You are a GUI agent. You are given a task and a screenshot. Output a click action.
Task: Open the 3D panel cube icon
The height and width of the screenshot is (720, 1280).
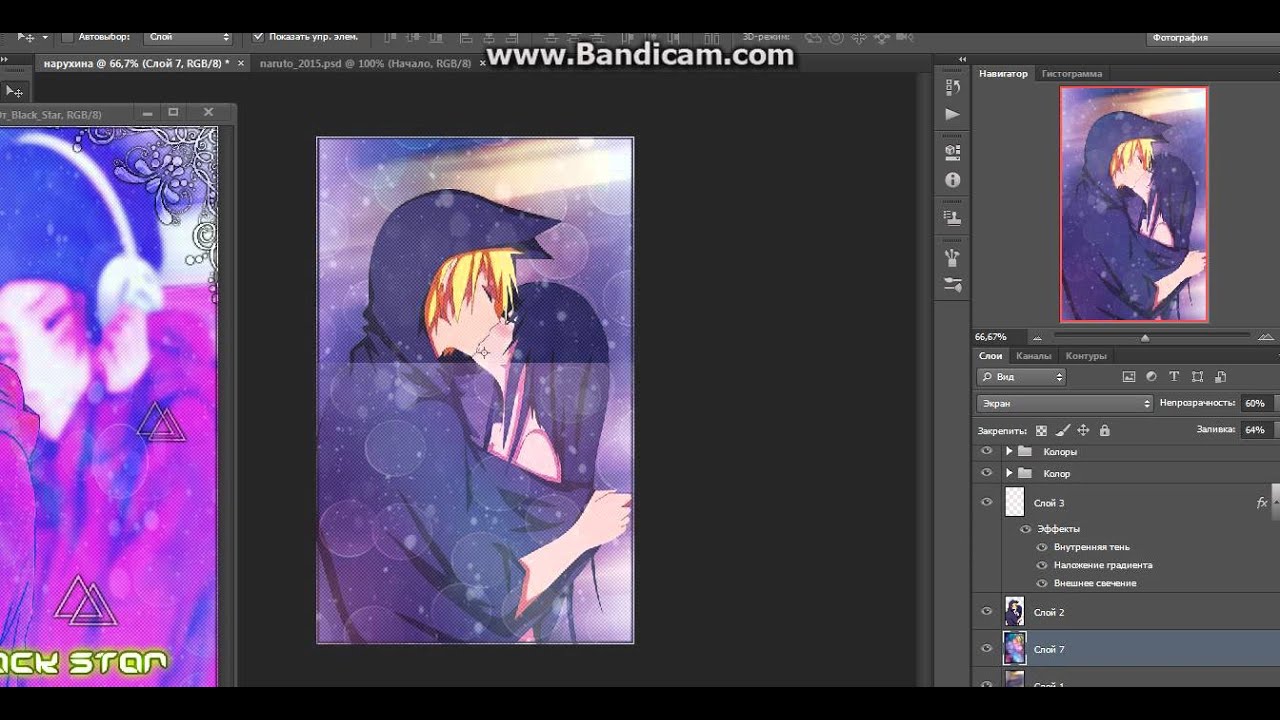click(x=952, y=152)
